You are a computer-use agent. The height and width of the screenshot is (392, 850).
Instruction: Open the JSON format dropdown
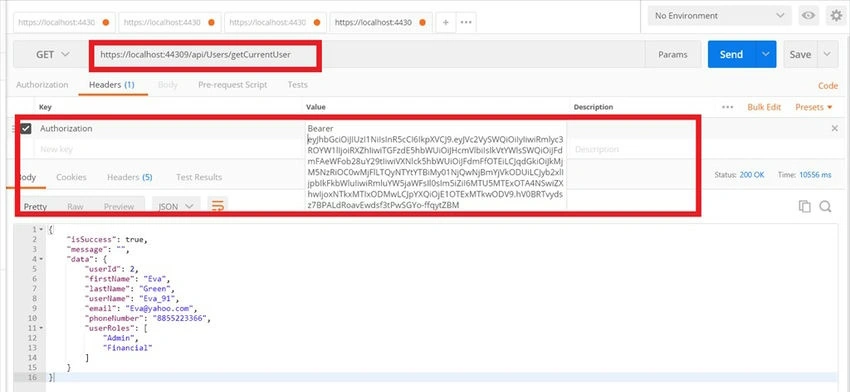[176, 206]
